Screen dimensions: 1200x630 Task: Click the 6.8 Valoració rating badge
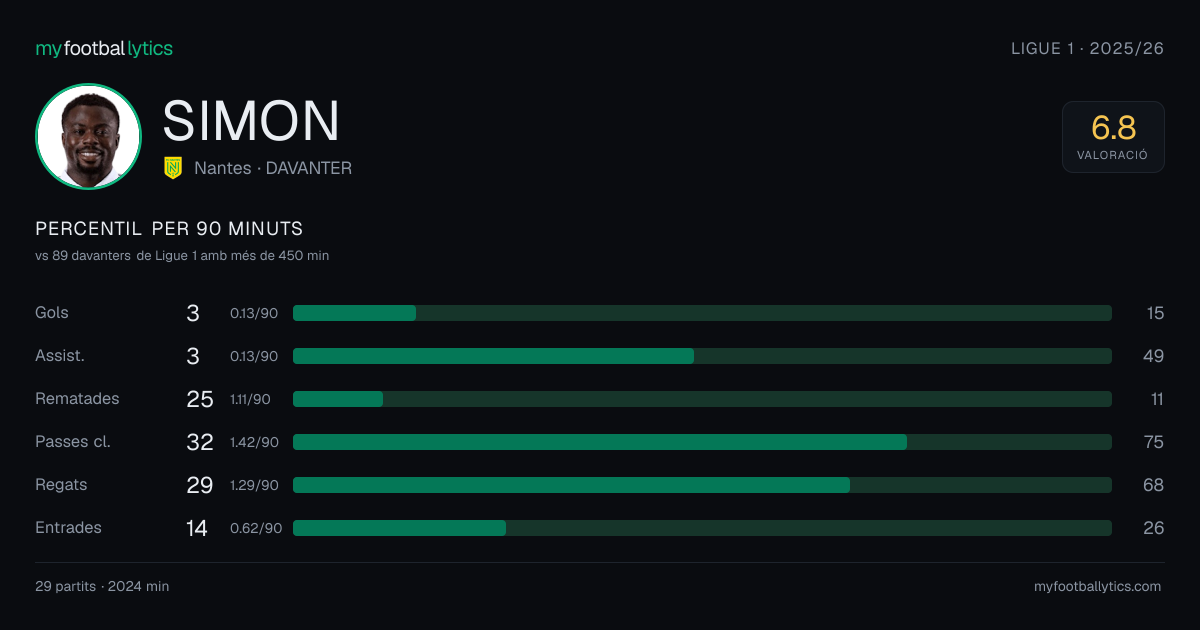tap(1113, 137)
